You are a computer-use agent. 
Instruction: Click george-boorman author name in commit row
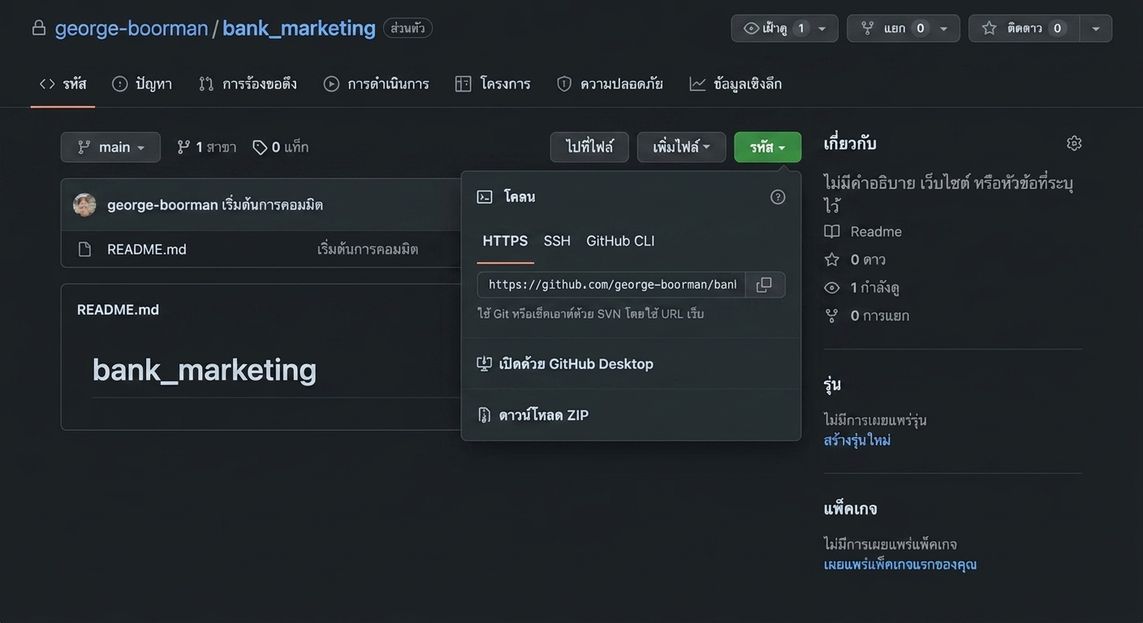pos(162,205)
